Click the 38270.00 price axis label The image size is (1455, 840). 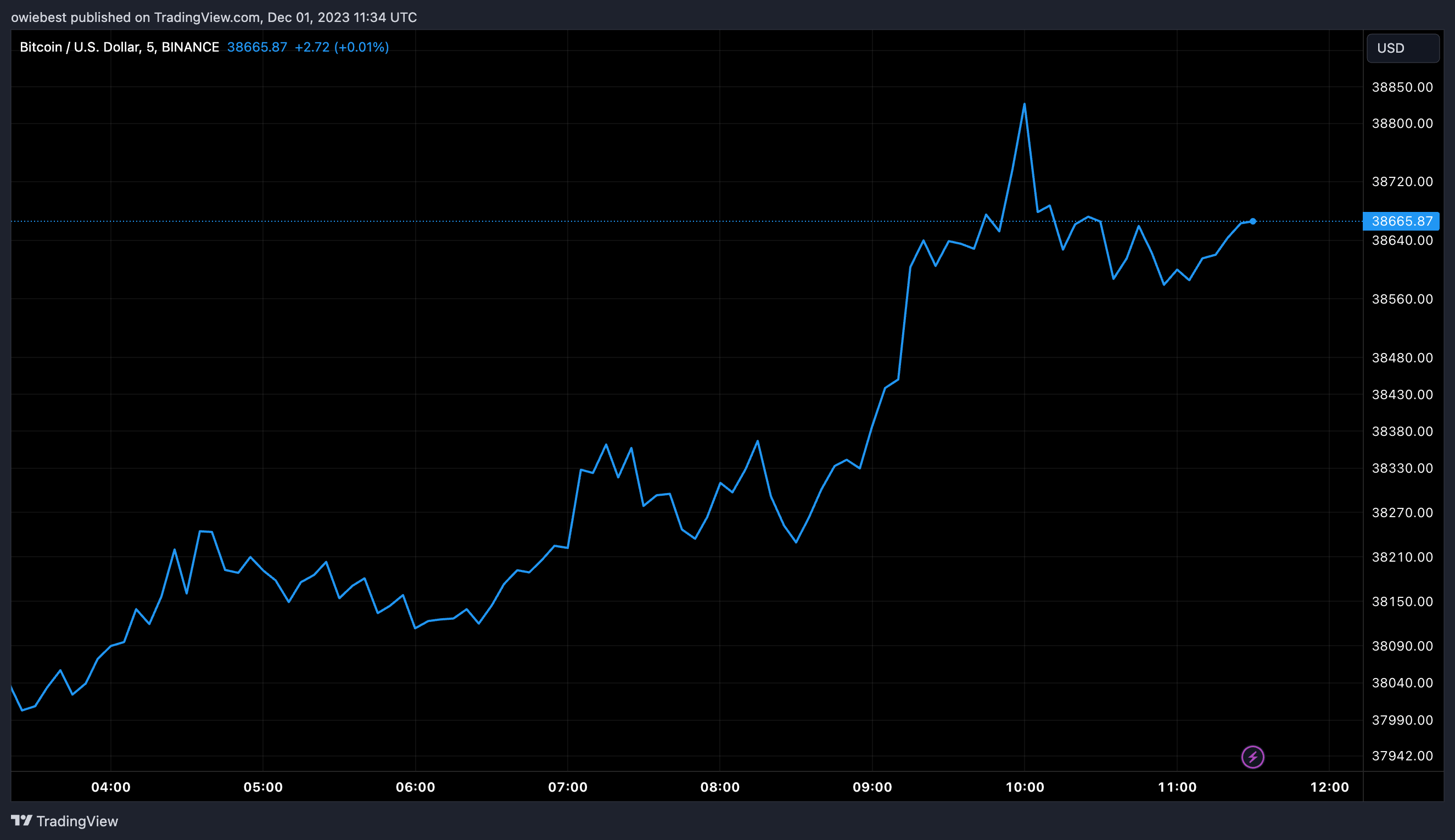point(1402,512)
